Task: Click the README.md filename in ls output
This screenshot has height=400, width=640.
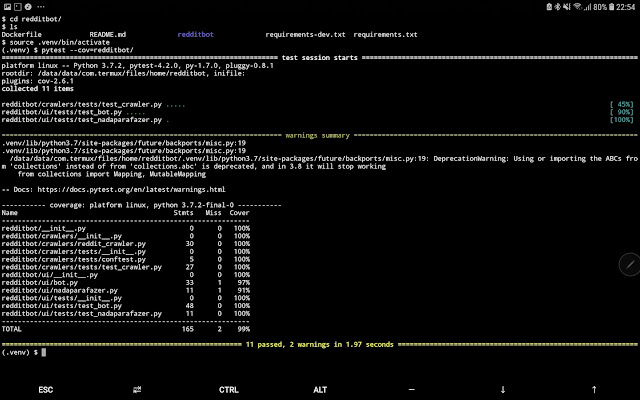Action: (108, 34)
